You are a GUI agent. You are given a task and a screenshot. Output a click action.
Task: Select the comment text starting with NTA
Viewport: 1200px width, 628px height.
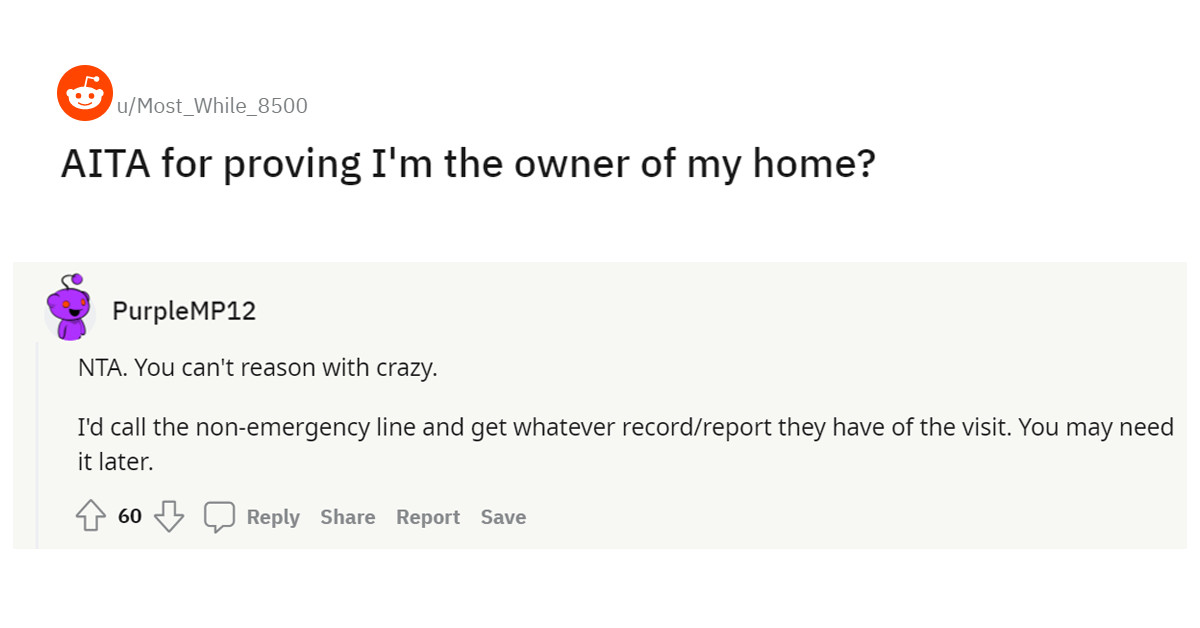point(256,367)
